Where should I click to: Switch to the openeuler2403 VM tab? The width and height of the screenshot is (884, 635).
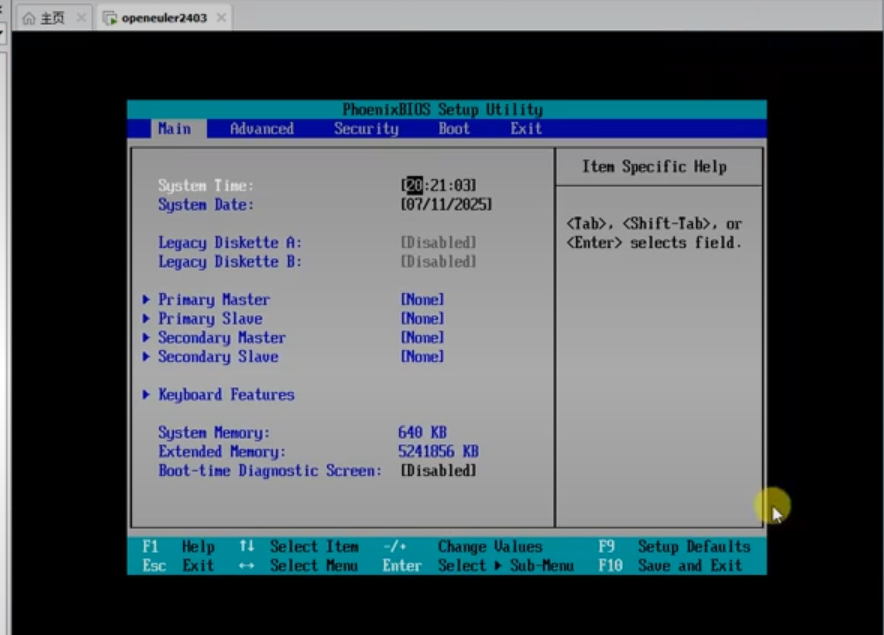(x=164, y=17)
